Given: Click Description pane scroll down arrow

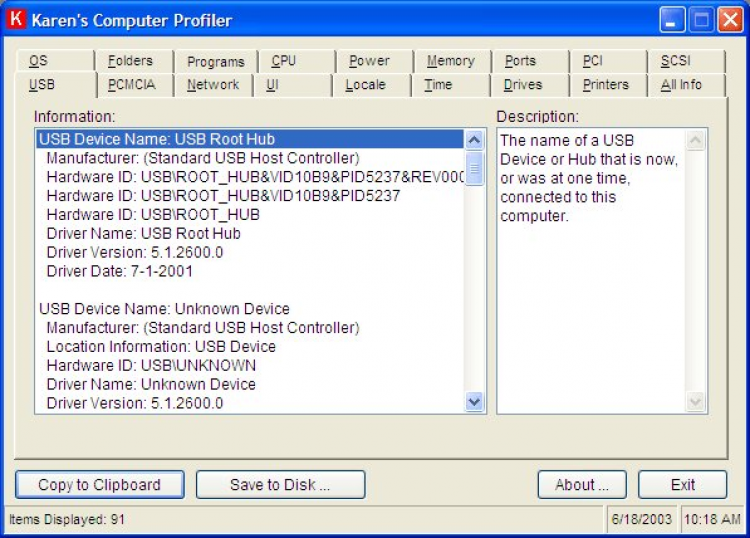Looking at the screenshot, I should pyautogui.click(x=695, y=401).
